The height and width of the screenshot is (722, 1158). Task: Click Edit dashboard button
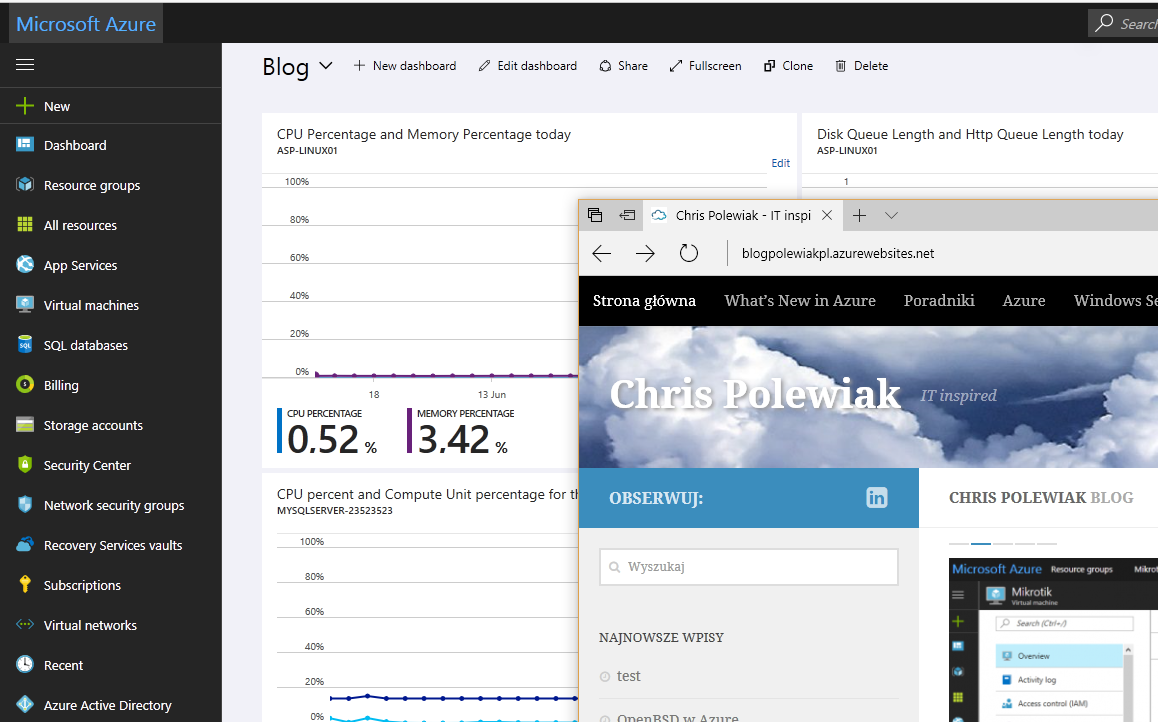point(527,66)
